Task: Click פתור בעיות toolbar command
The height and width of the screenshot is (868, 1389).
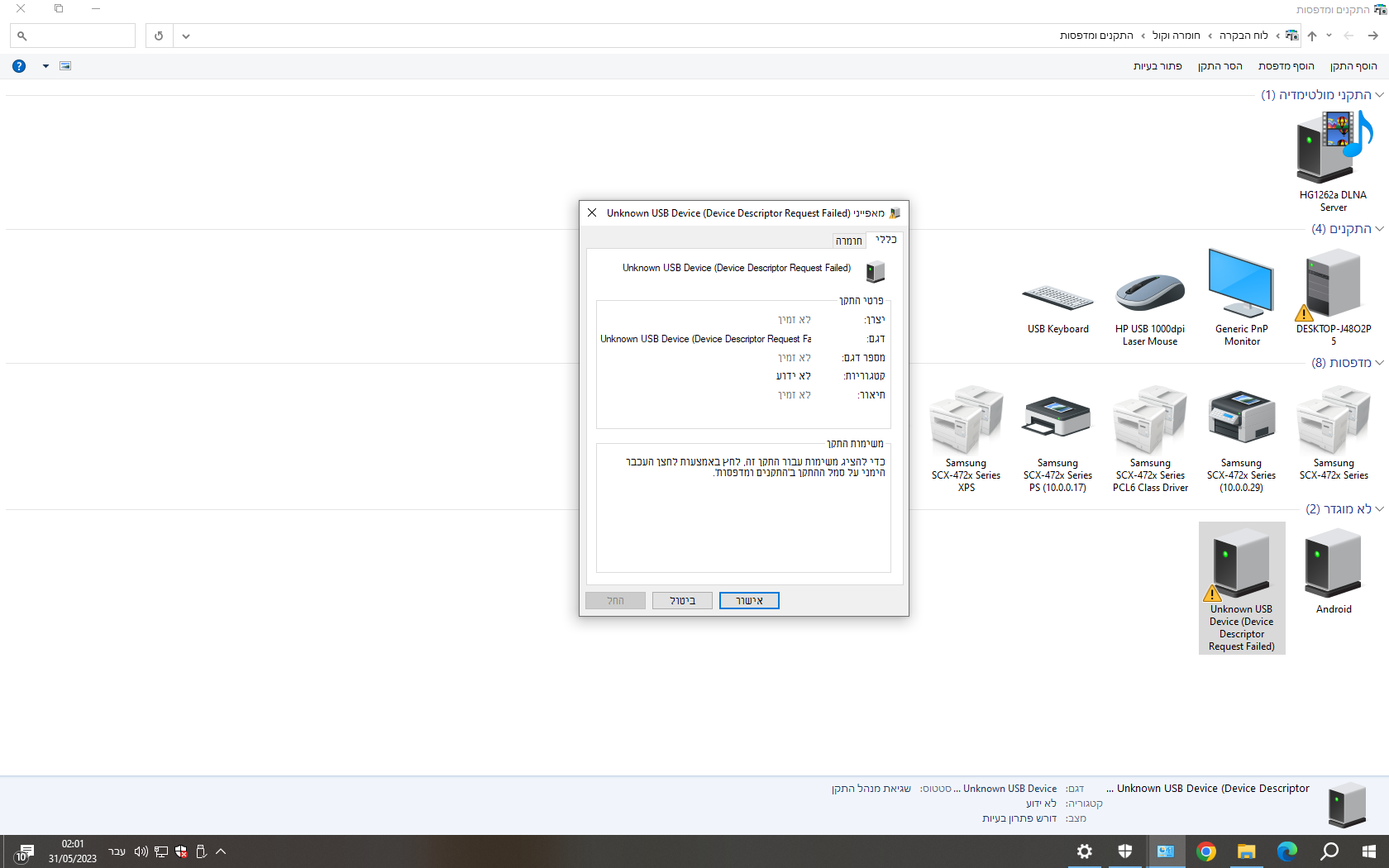Action: 1157,66
